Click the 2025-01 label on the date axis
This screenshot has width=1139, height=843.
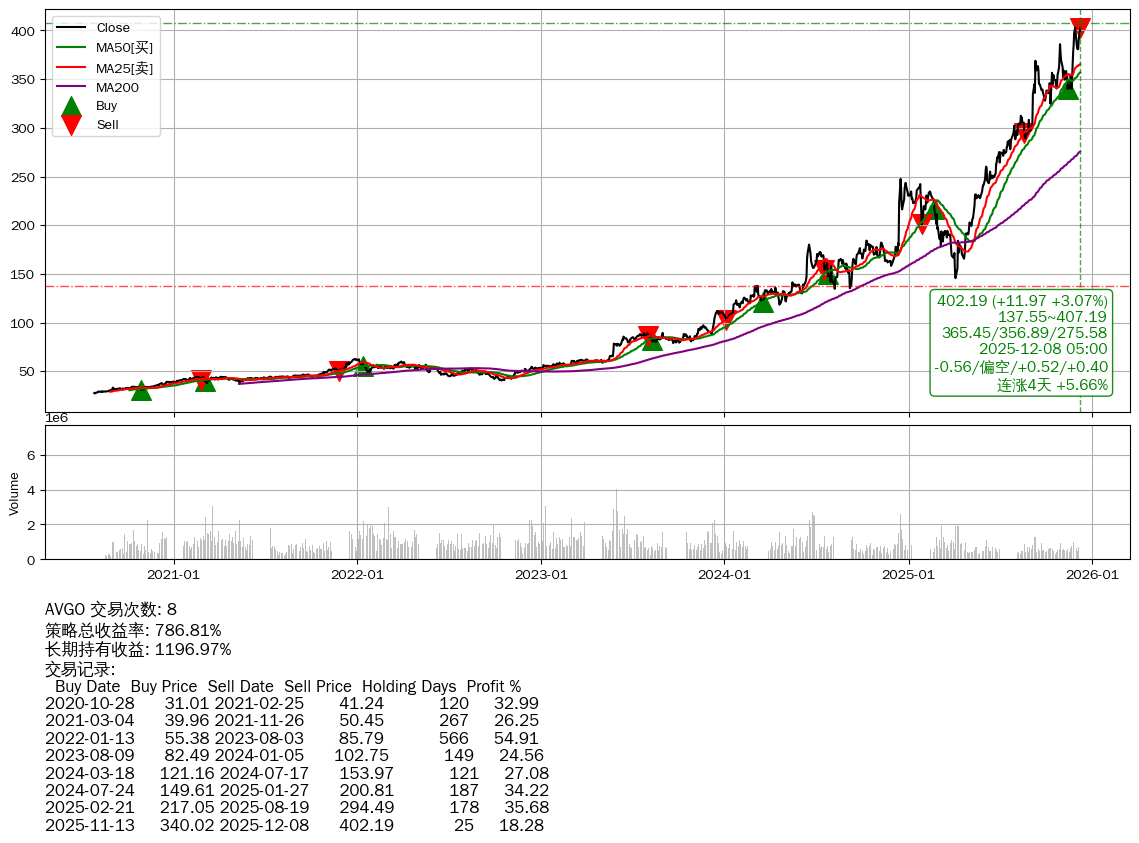(x=908, y=575)
